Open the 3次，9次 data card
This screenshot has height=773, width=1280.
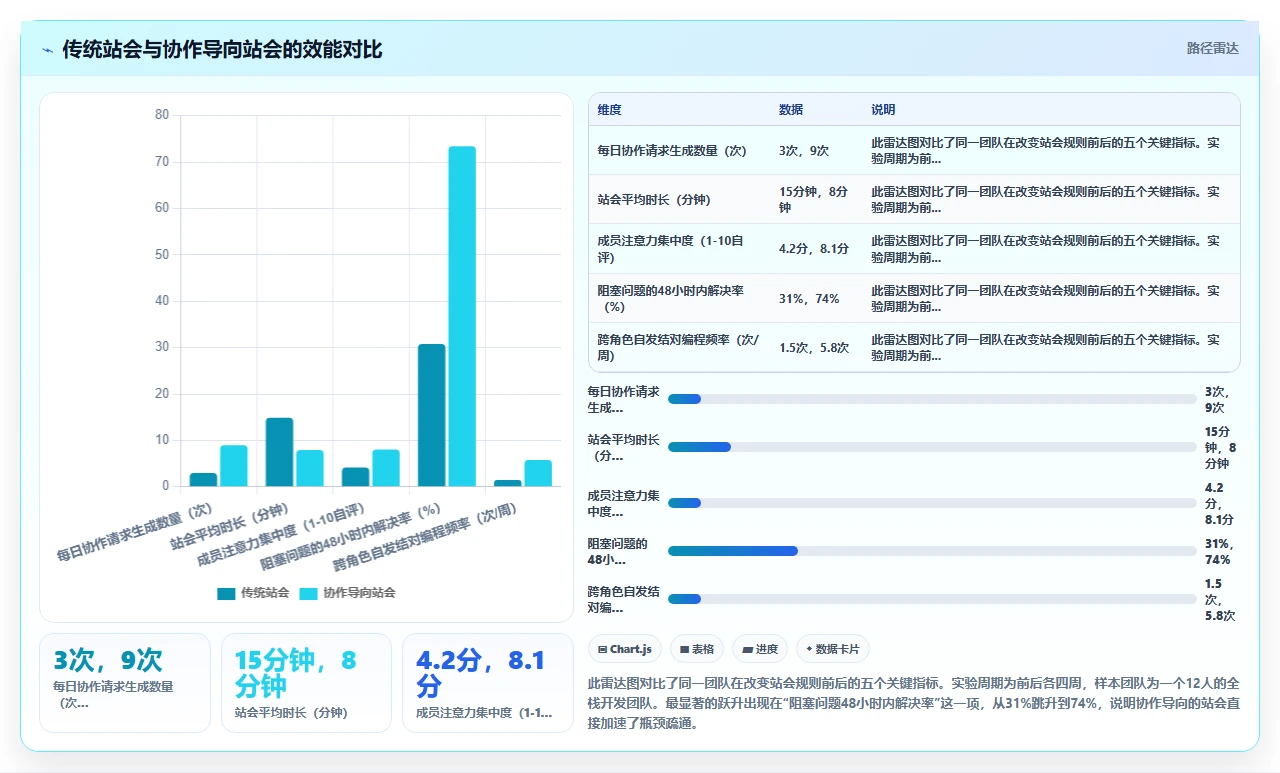[125, 683]
